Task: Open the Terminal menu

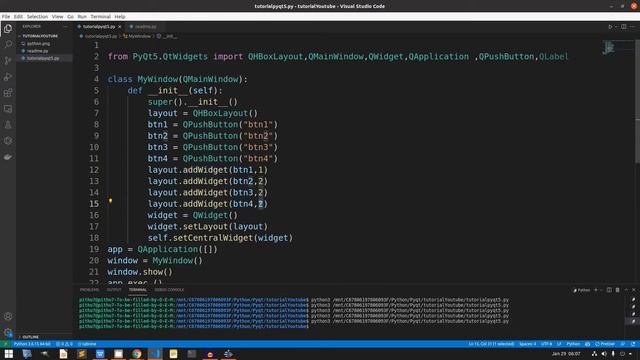Action: 100,17
